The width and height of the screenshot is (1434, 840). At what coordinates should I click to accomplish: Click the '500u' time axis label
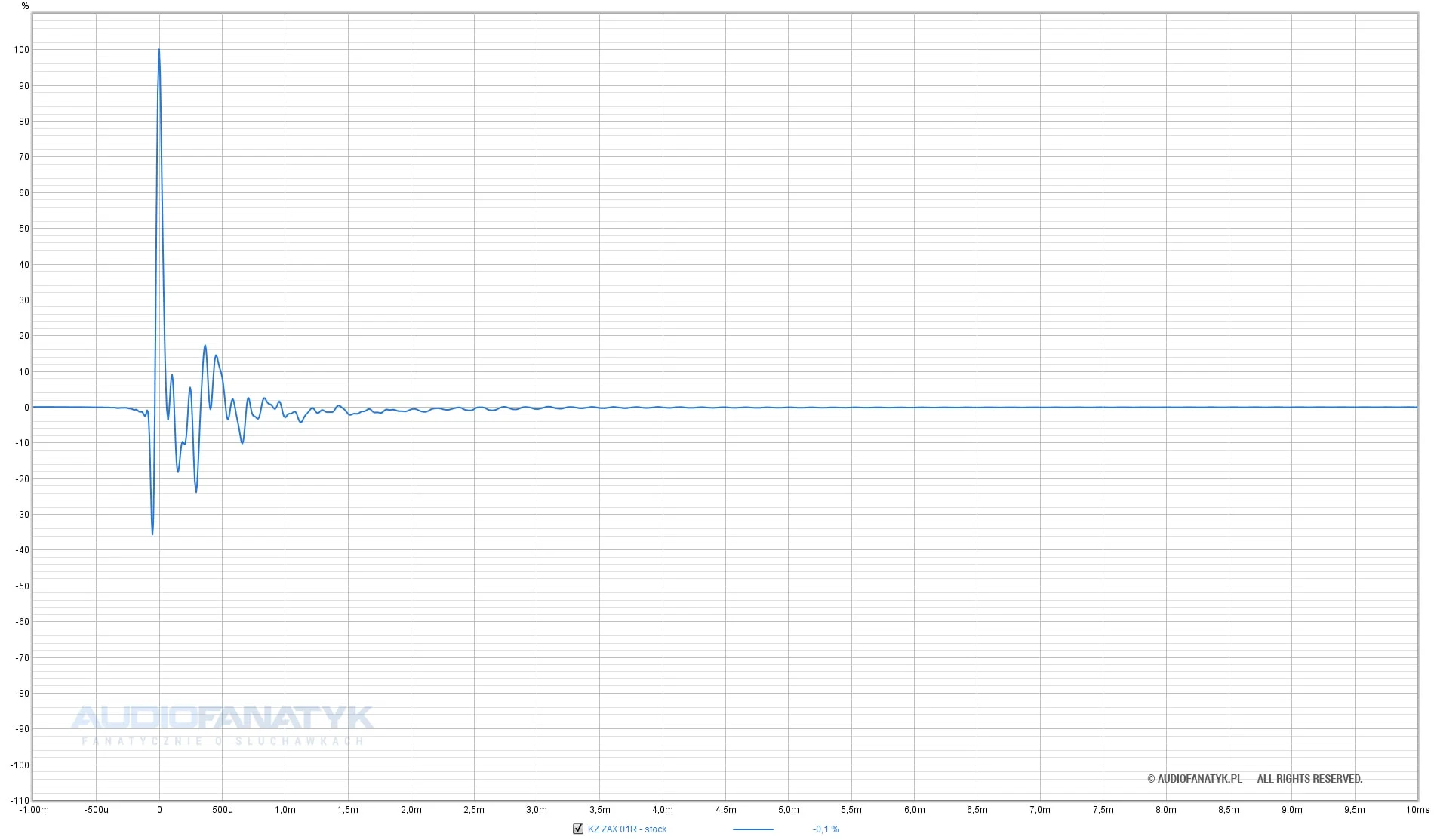pos(222,810)
